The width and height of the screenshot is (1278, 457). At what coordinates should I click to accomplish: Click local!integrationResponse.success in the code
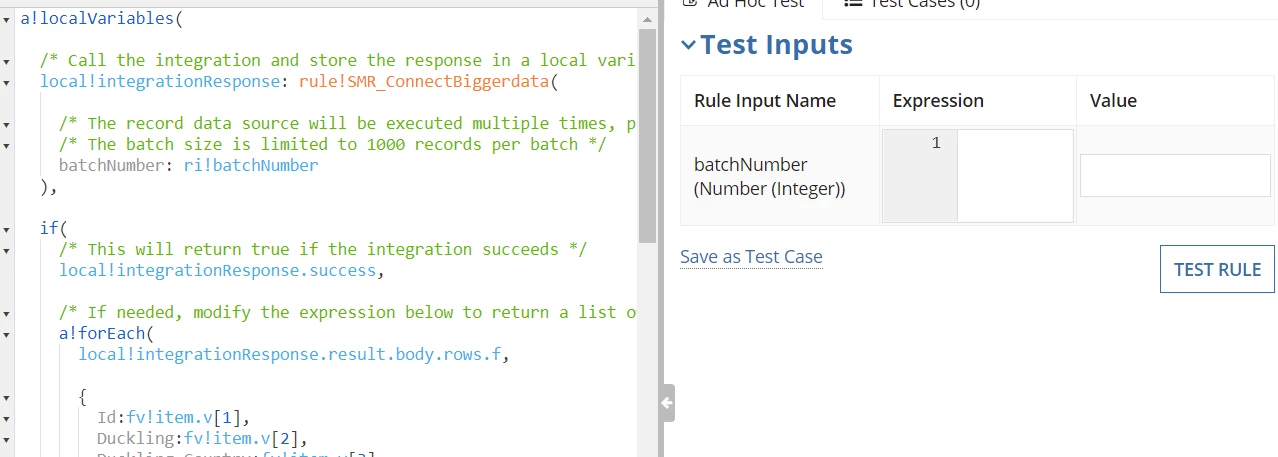217,271
